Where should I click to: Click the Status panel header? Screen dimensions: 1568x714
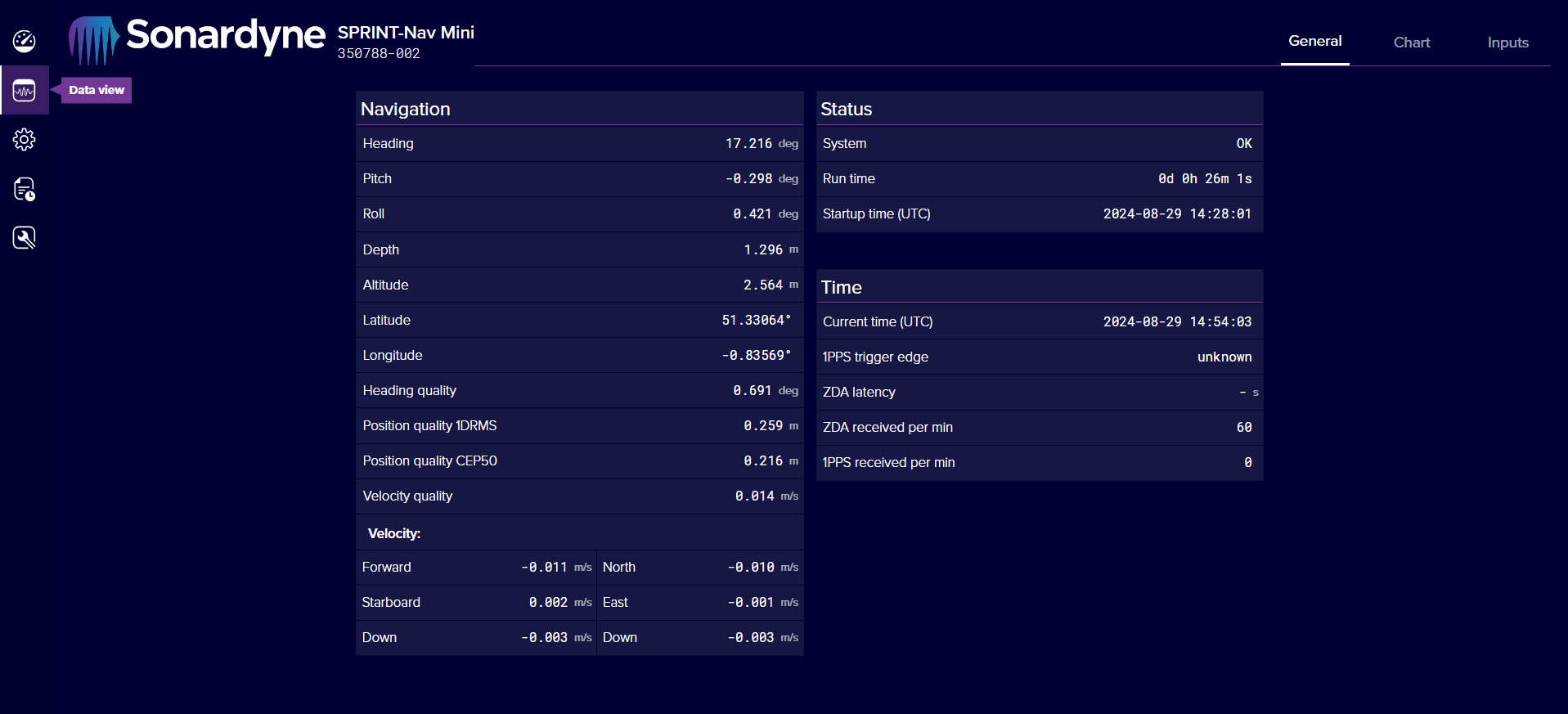coord(1039,109)
